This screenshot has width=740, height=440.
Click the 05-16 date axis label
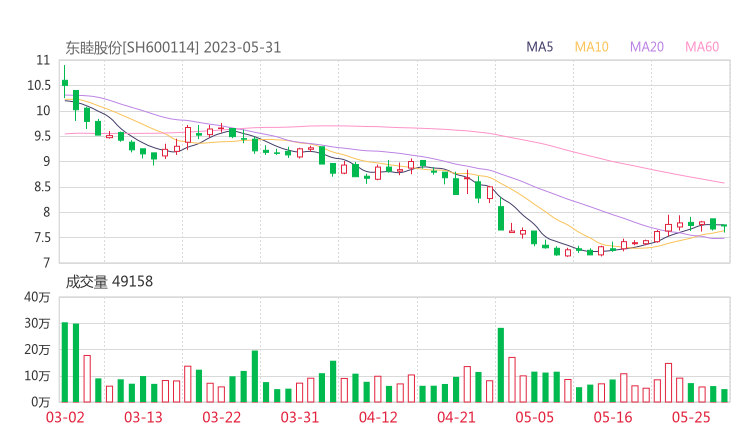click(x=613, y=417)
